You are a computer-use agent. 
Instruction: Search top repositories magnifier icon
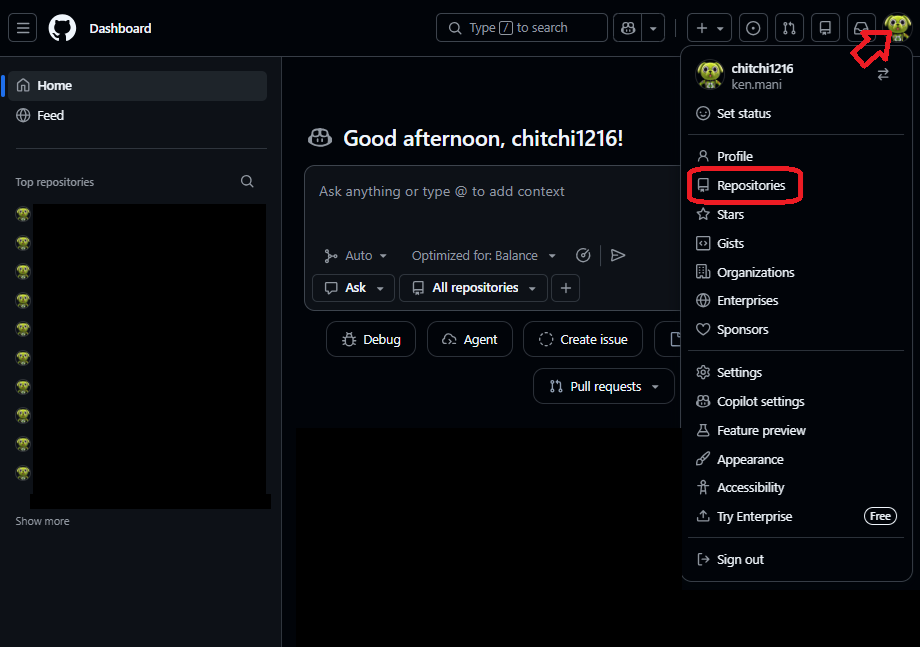(247, 181)
